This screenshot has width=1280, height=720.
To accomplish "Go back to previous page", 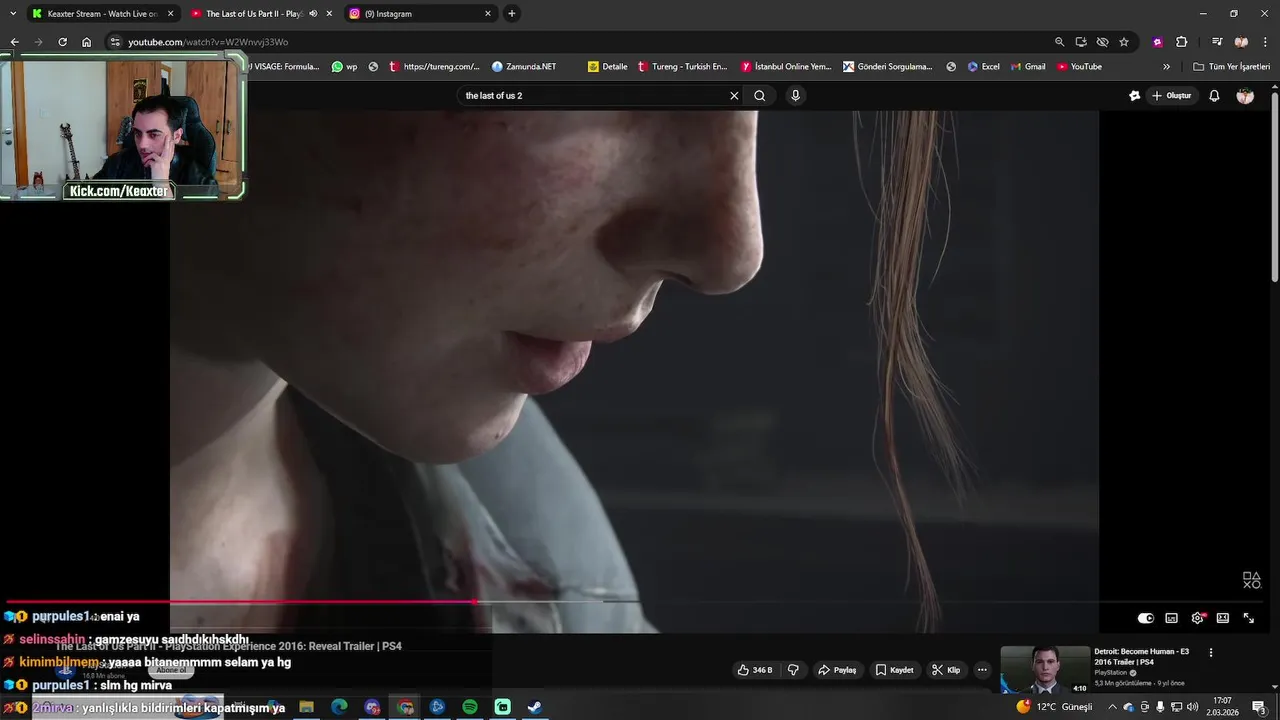I will pos(14,42).
